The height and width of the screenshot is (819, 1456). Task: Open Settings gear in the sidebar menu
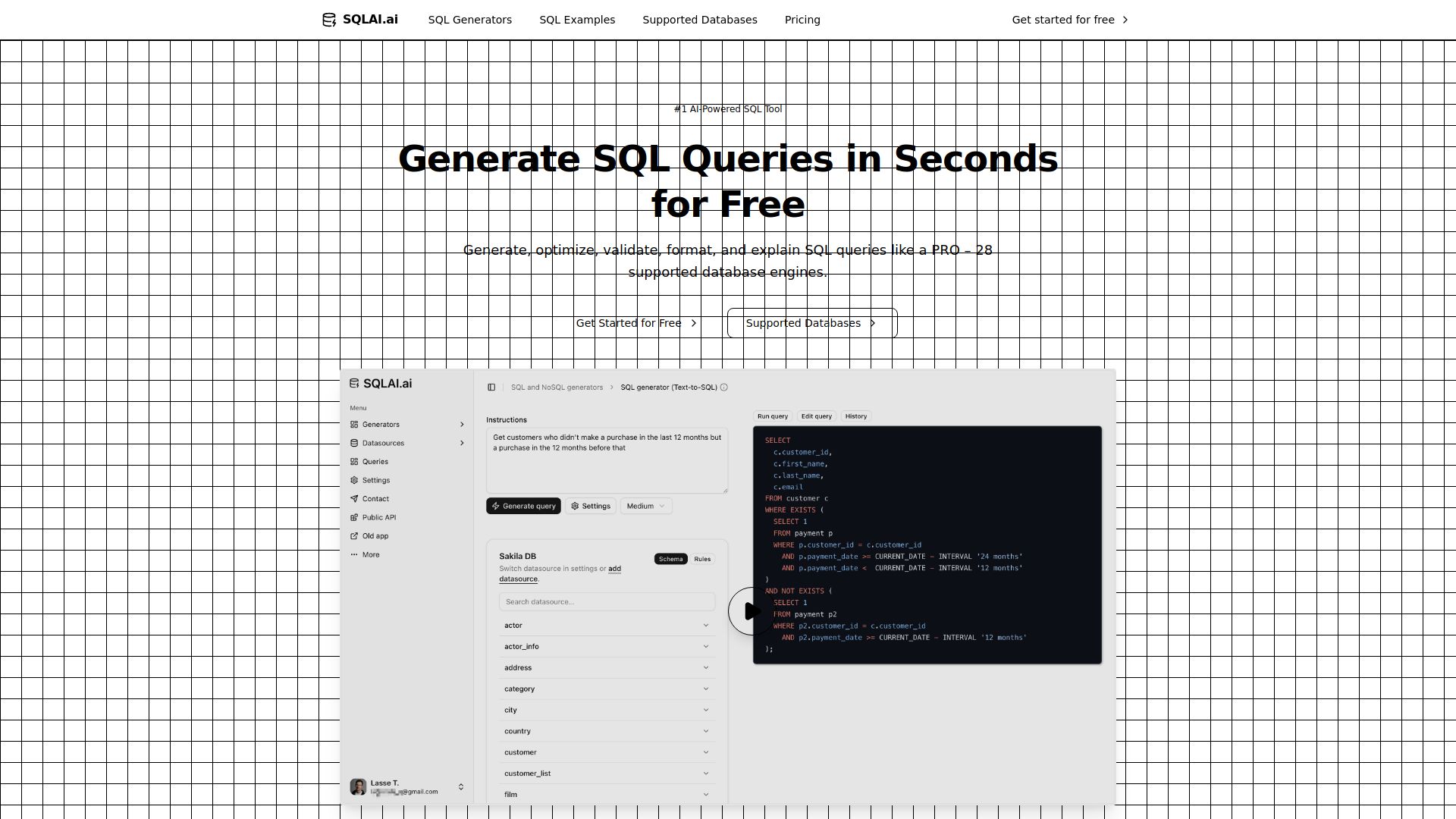354,480
